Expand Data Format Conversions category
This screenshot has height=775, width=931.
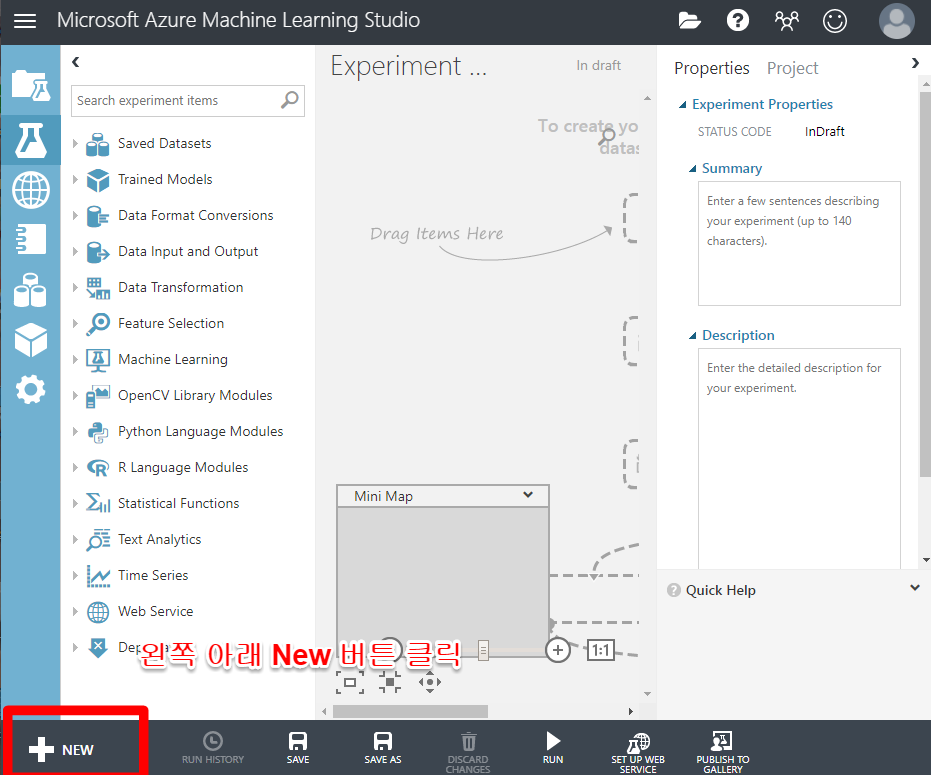coord(75,216)
